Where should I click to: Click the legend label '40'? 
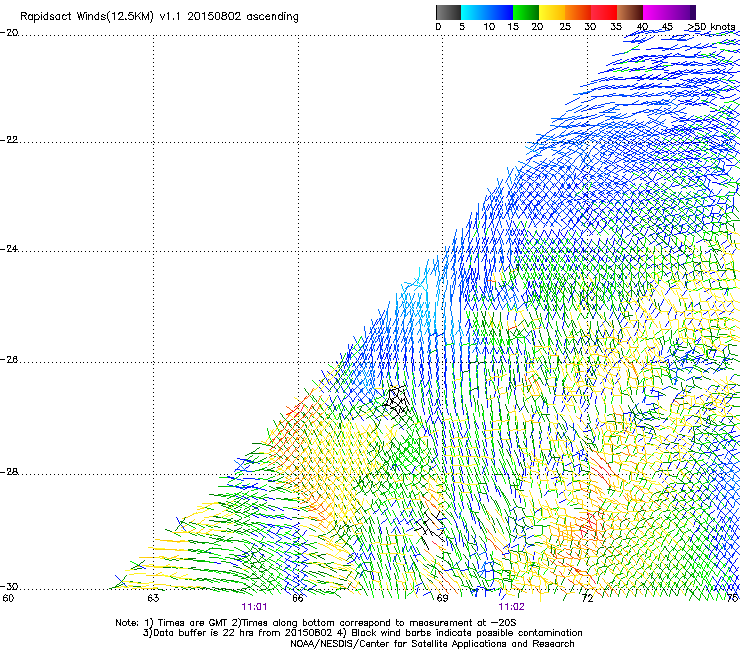642,27
